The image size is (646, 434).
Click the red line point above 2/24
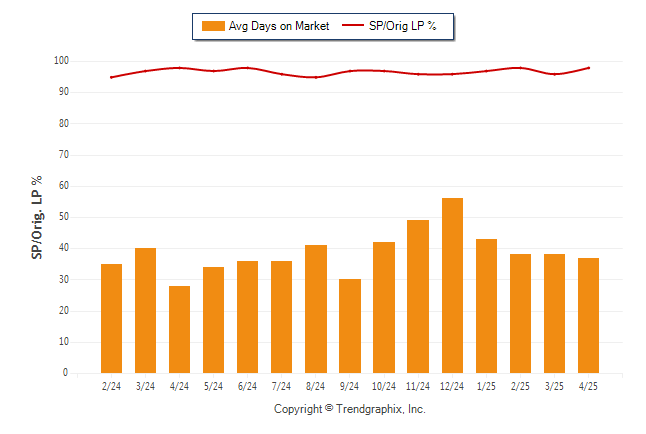click(111, 77)
